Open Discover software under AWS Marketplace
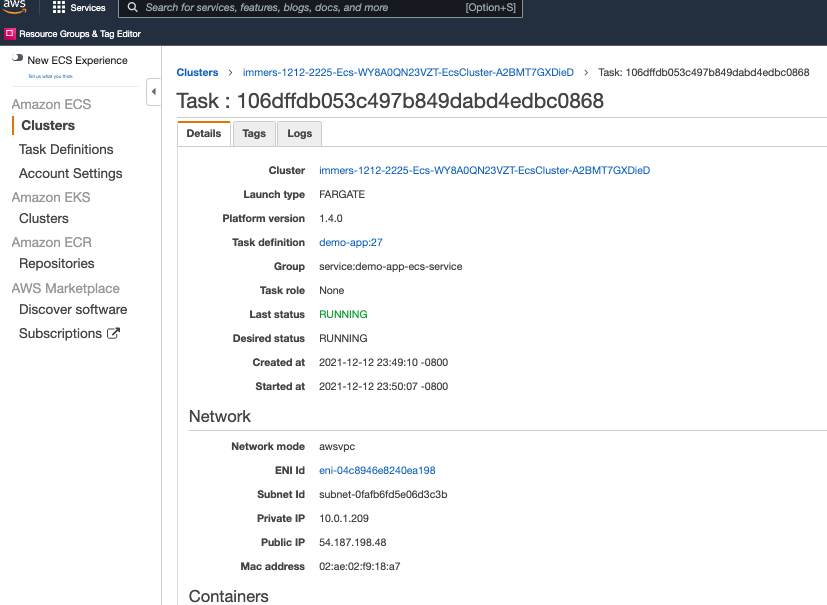Image resolution: width=827 pixels, height=605 pixels. coord(73,310)
